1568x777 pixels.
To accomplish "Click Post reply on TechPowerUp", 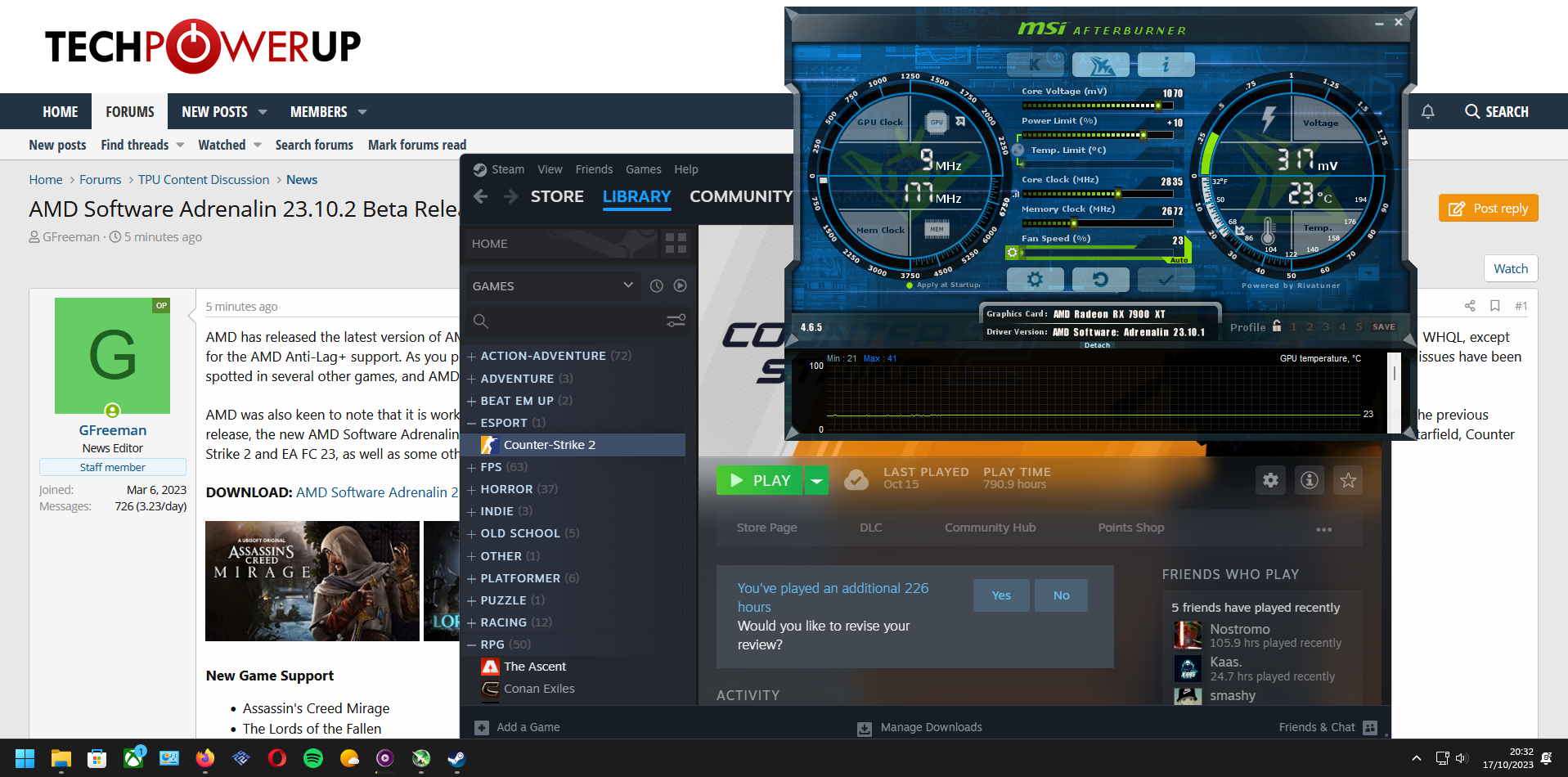I will click(1489, 208).
